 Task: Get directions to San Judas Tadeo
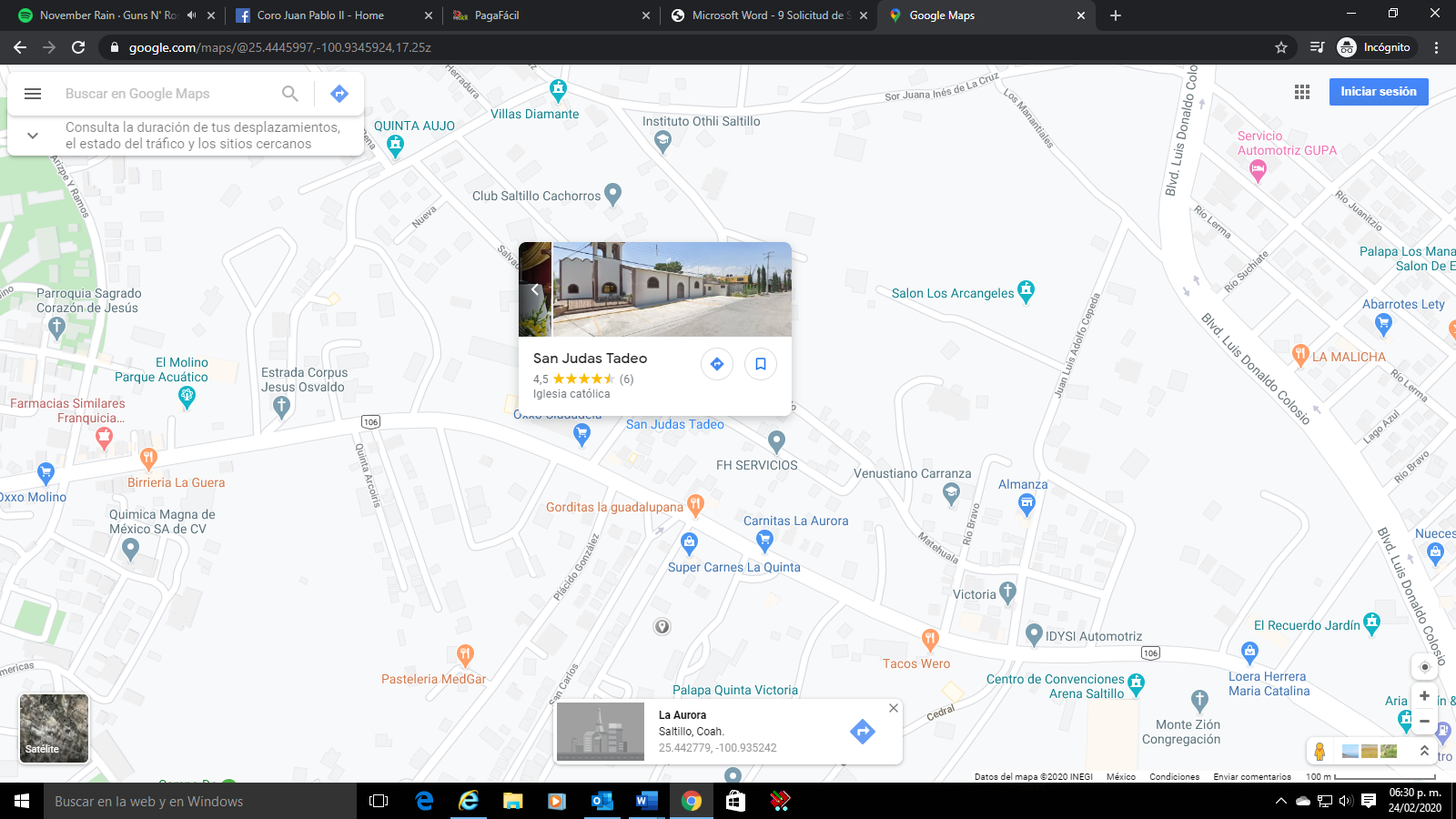tap(717, 364)
